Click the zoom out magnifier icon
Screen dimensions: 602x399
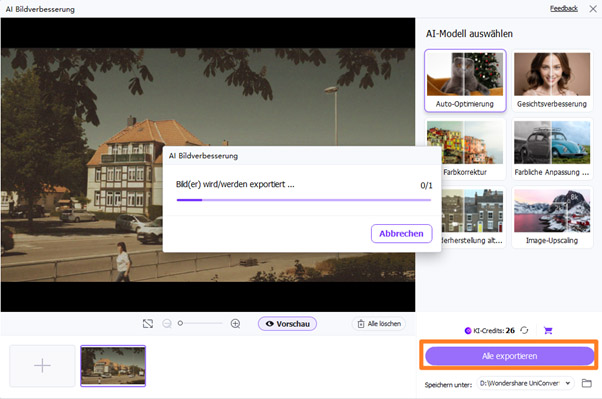point(167,324)
